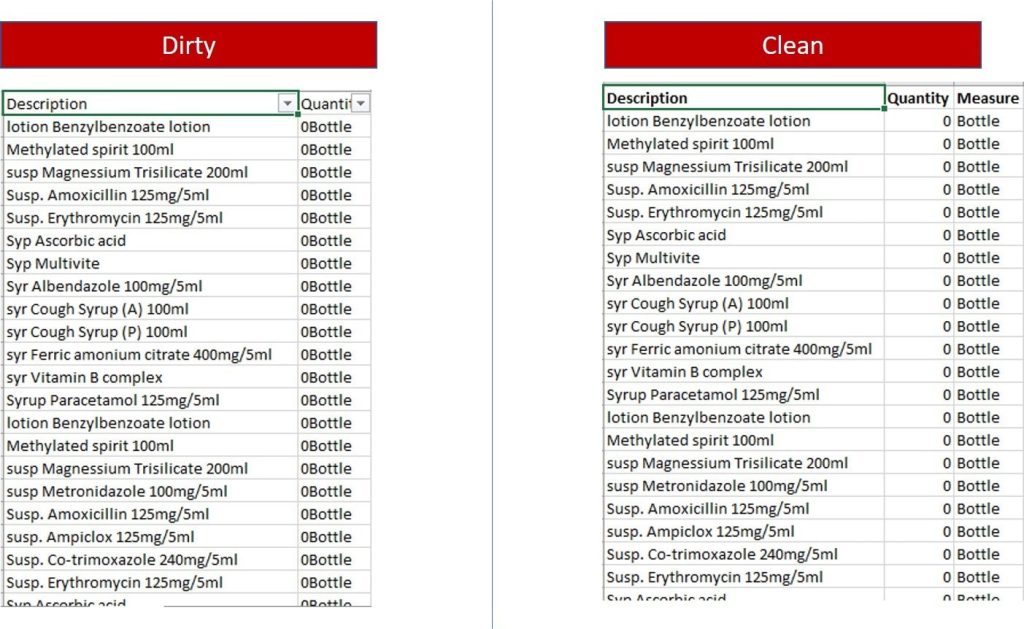1024x629 pixels.
Task: Click the red Dirty title banner
Action: (x=188, y=44)
